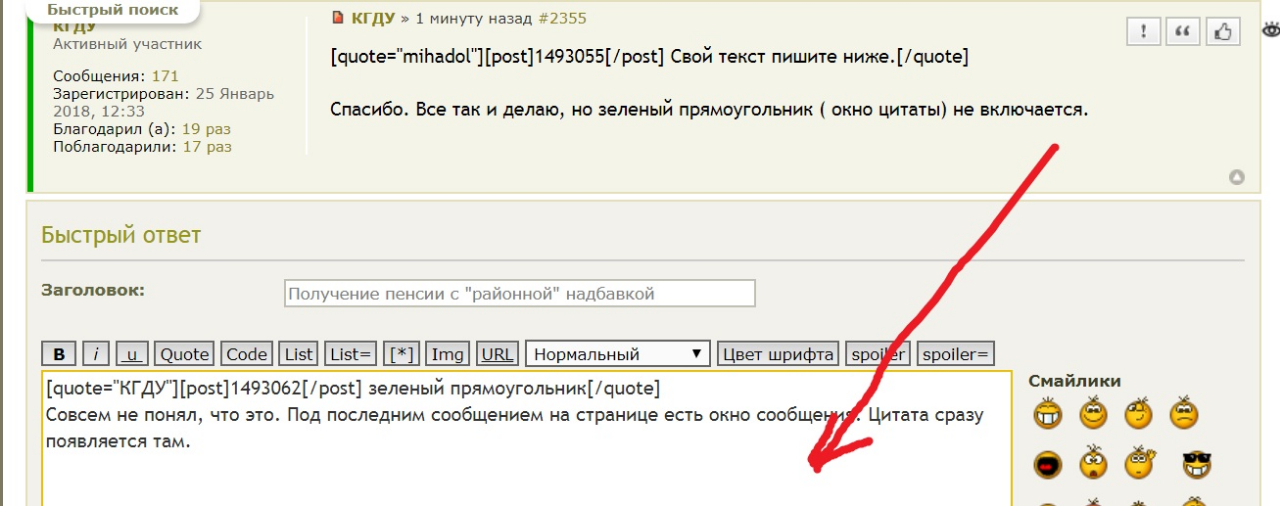Open the Цвет шрифта color picker

[x=778, y=354]
